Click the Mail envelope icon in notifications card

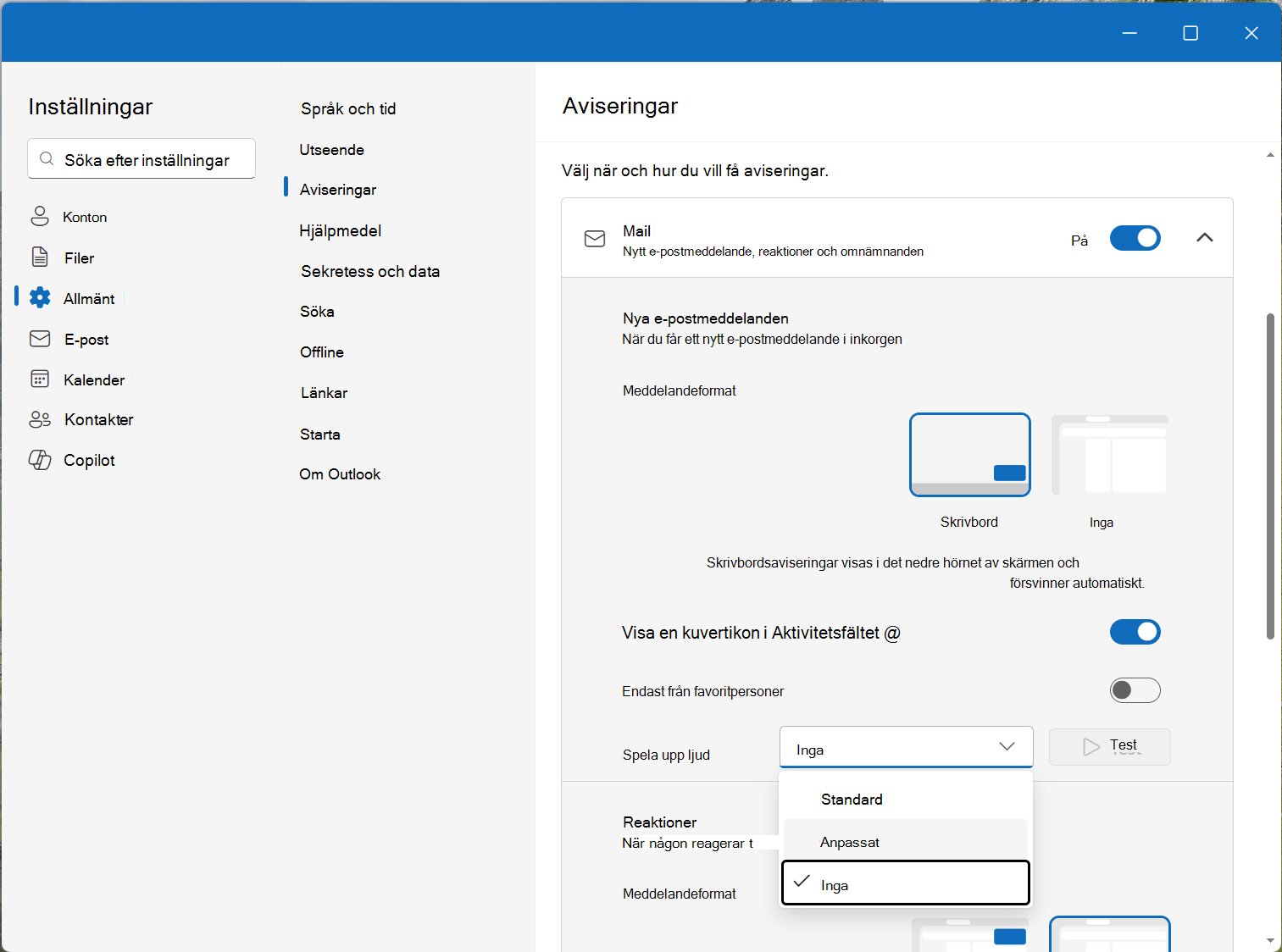pos(595,239)
